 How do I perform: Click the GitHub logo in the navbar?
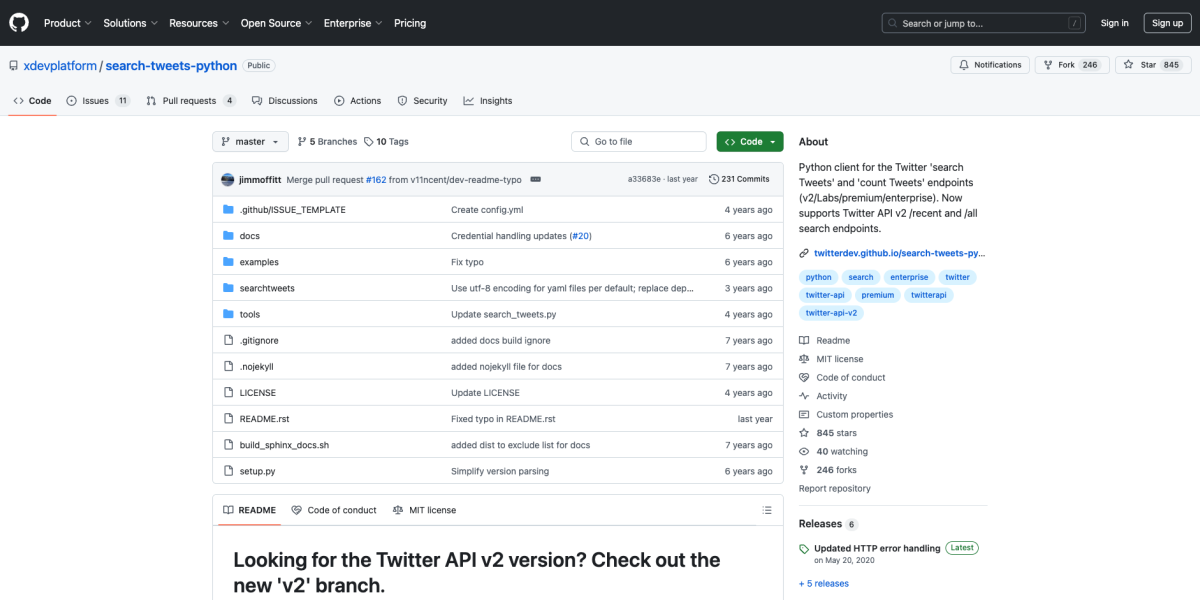coord(18,22)
